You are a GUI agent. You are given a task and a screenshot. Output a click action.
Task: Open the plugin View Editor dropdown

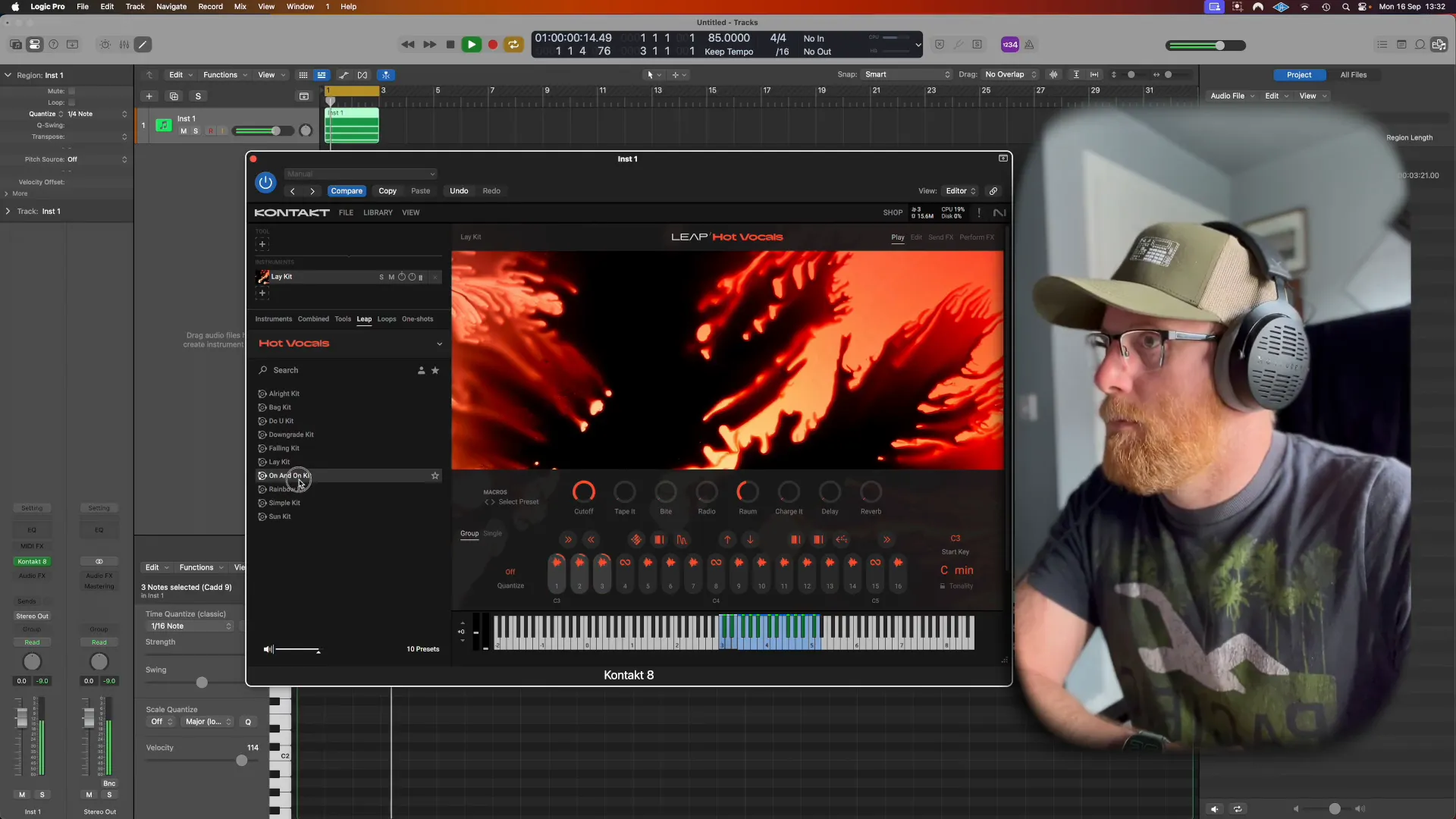point(960,191)
